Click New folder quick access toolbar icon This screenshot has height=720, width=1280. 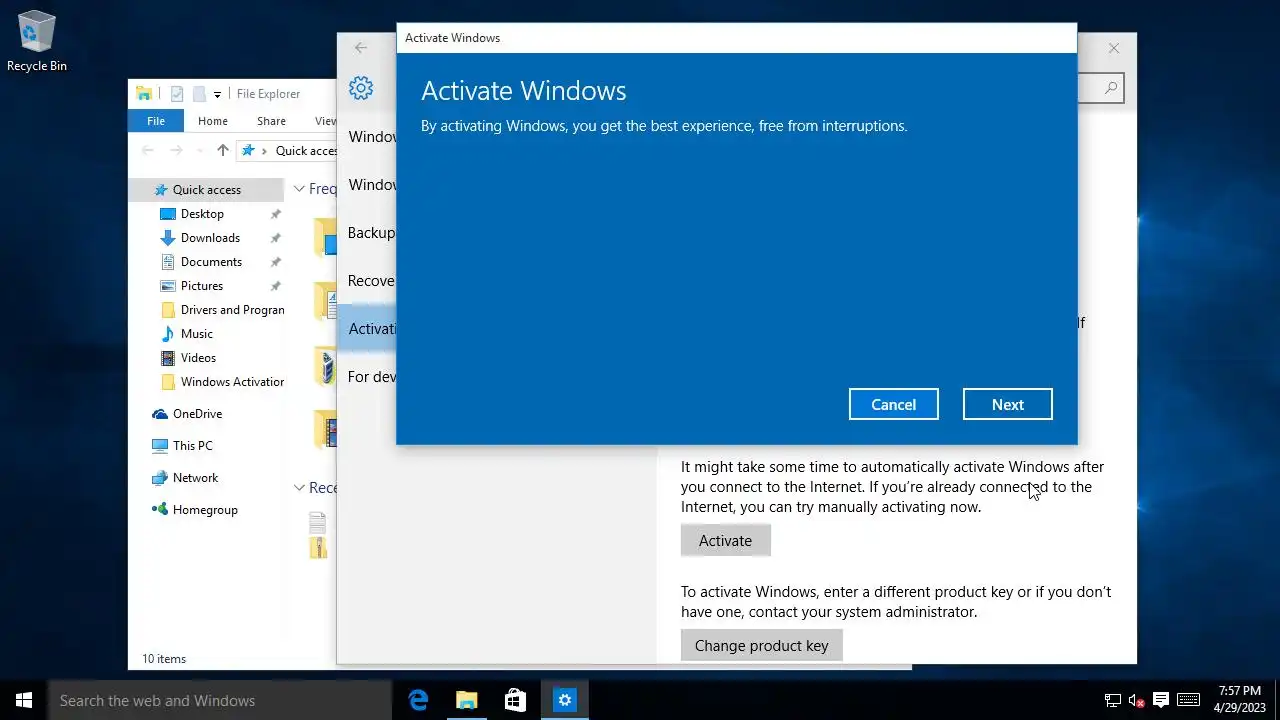click(x=199, y=93)
